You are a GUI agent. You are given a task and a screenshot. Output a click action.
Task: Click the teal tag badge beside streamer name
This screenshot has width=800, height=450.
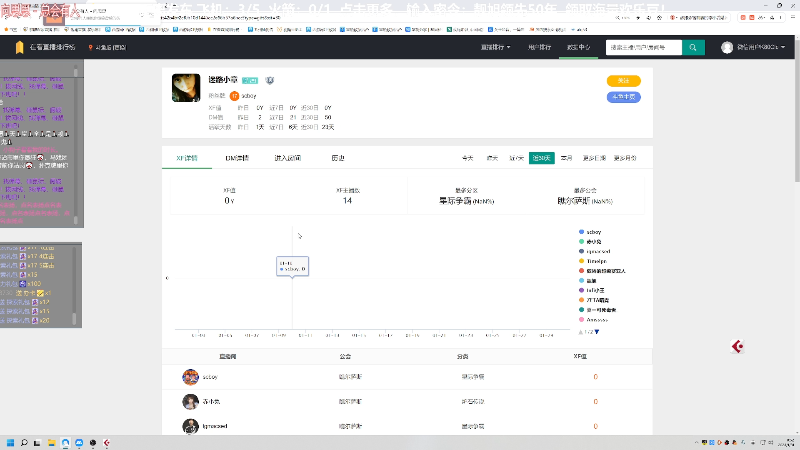250,81
